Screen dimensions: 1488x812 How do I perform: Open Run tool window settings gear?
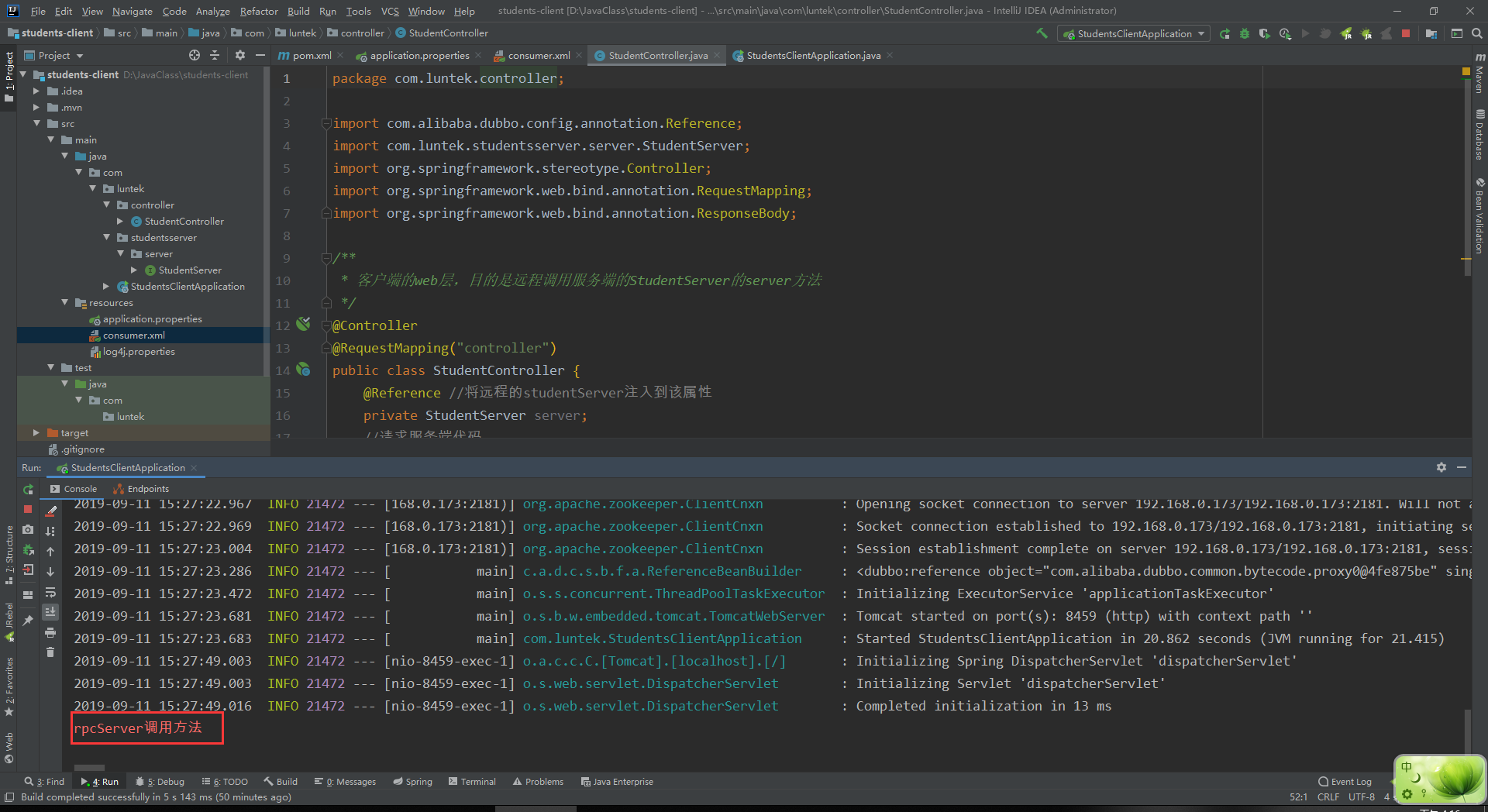pos(1441,467)
